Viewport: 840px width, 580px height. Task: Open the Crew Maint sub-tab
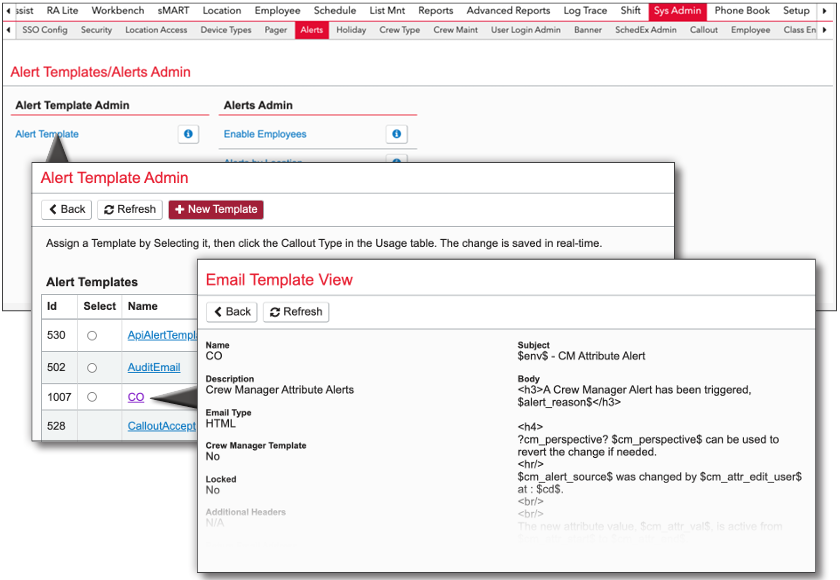coord(456,30)
